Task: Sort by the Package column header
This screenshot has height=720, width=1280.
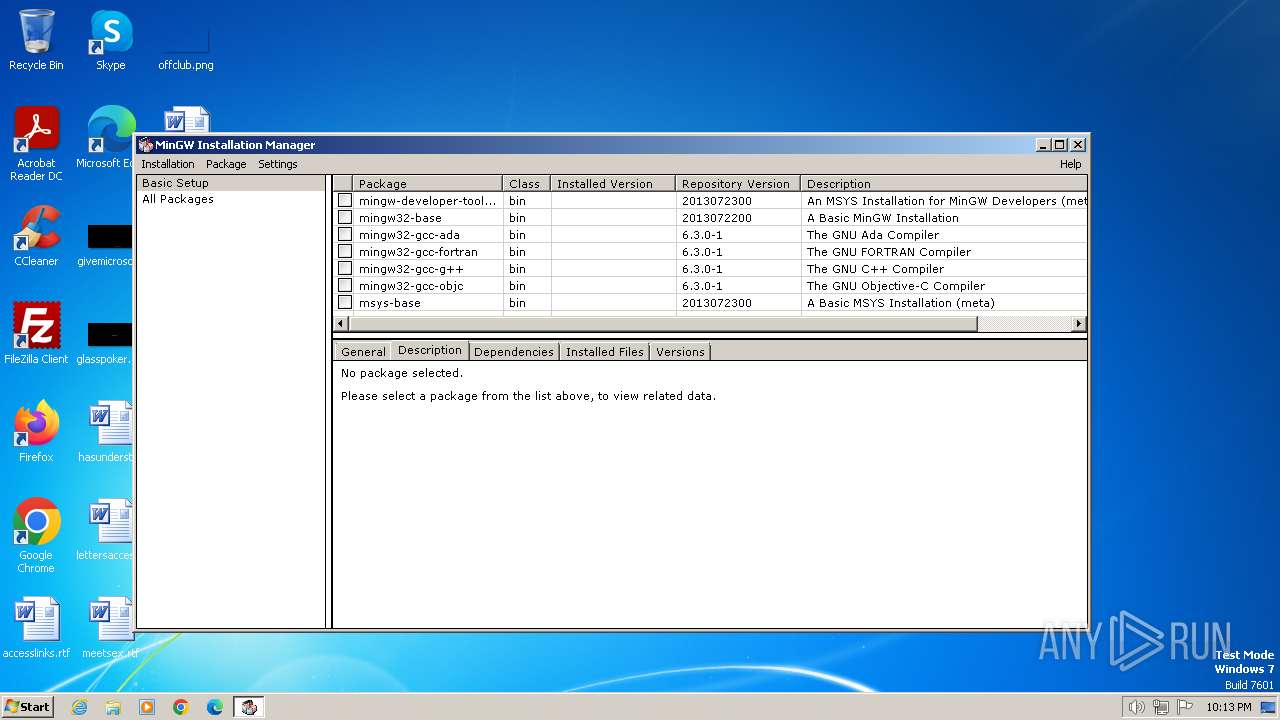Action: click(x=427, y=184)
